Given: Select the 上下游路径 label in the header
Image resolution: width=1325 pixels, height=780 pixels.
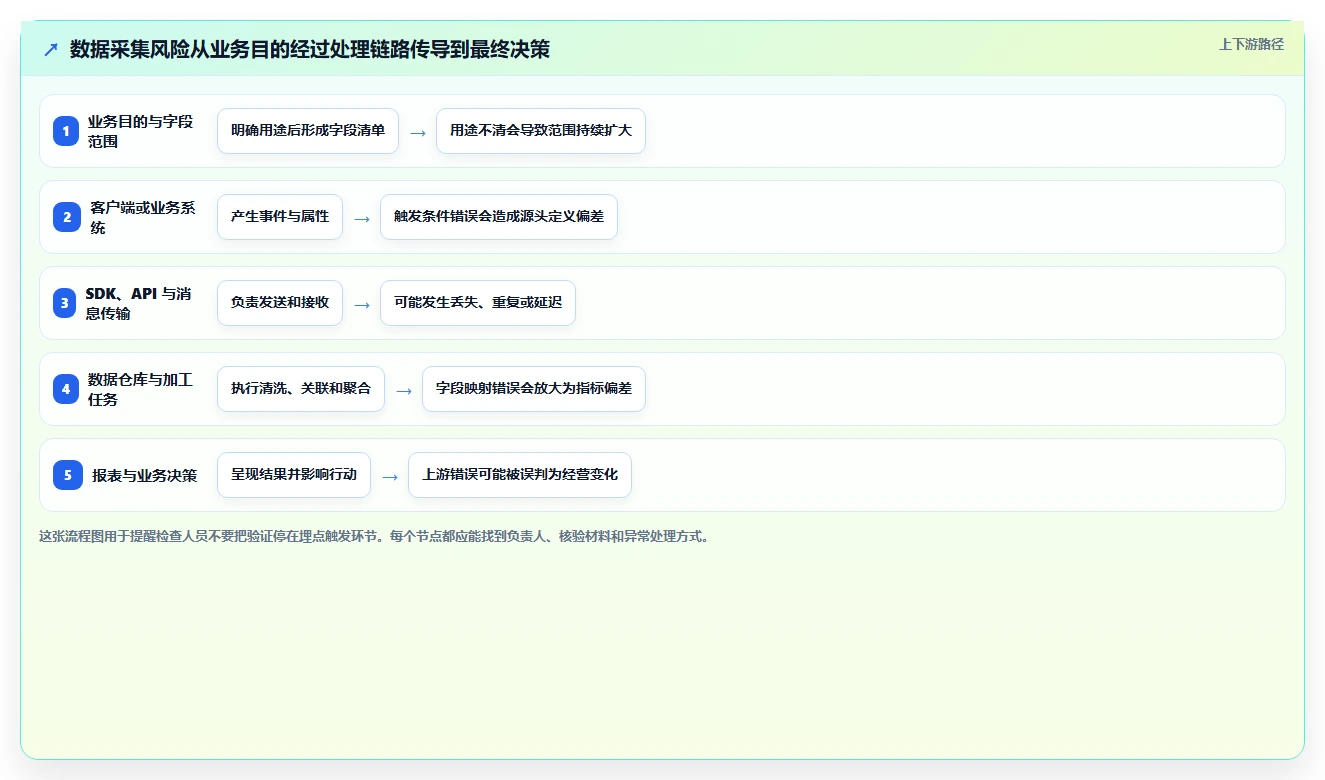Looking at the screenshot, I should 1251,44.
